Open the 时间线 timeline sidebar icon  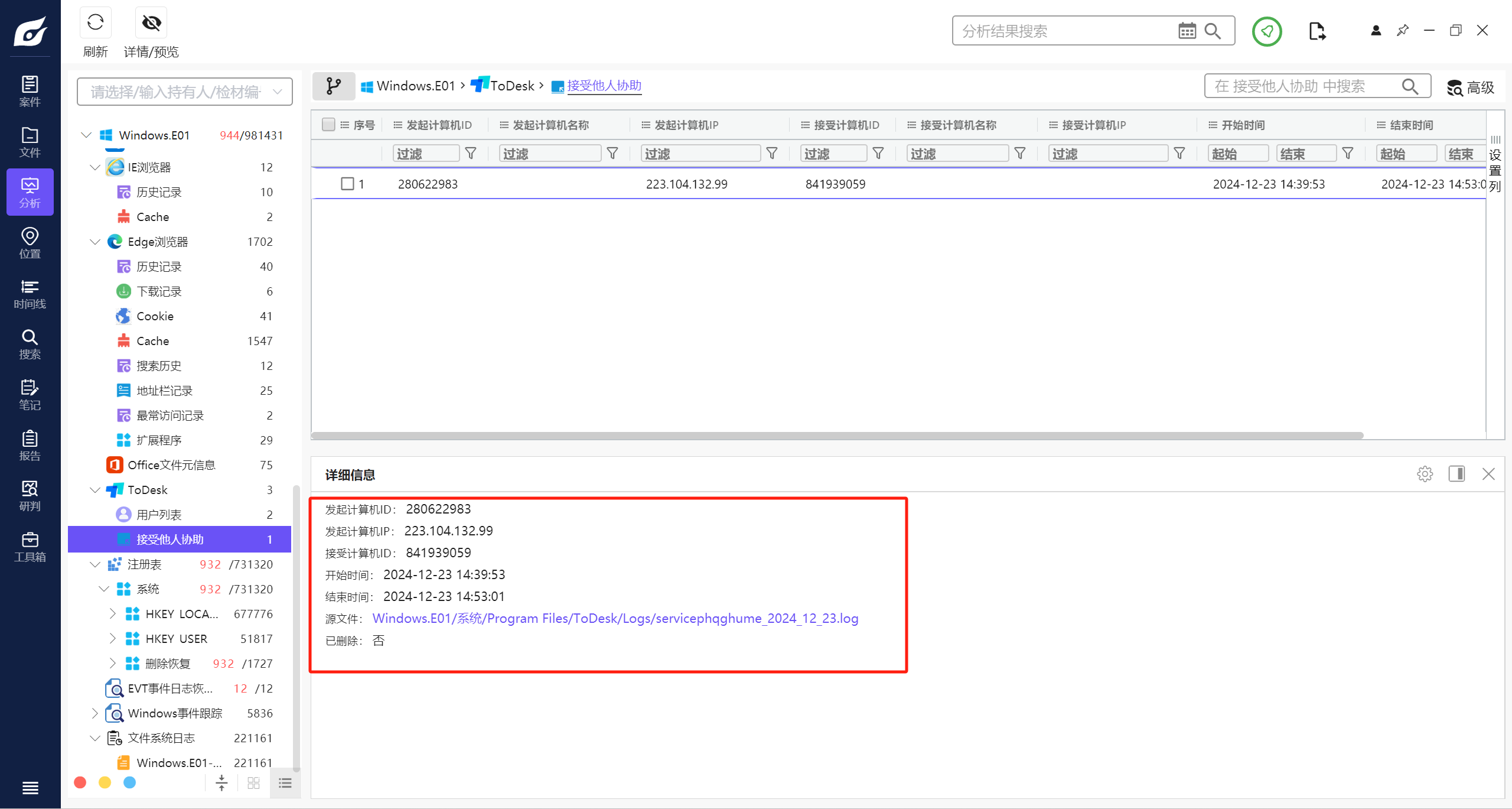(30, 294)
